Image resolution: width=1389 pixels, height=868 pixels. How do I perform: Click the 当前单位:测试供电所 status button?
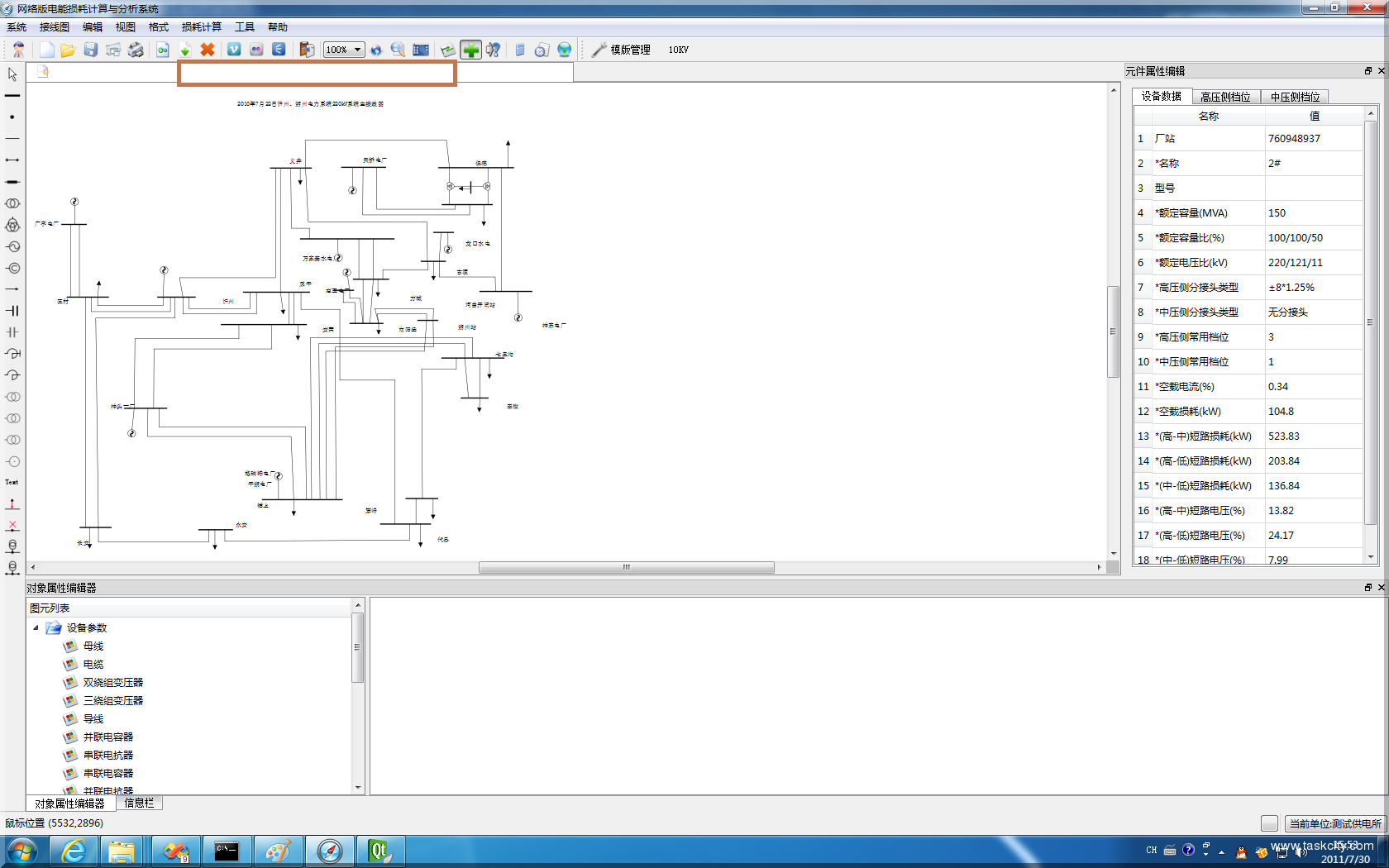click(x=1334, y=823)
